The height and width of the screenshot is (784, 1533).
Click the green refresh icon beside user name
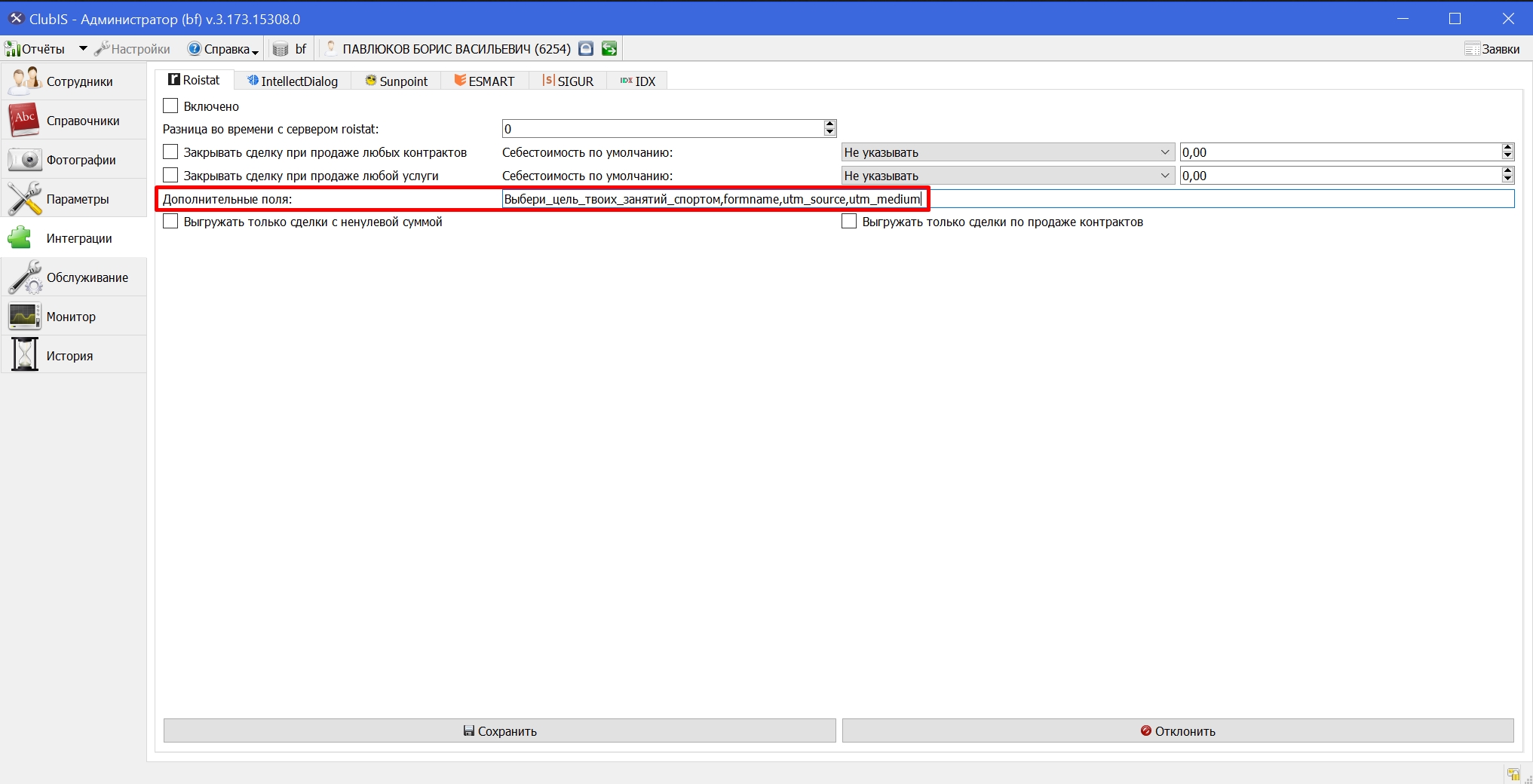pos(609,49)
